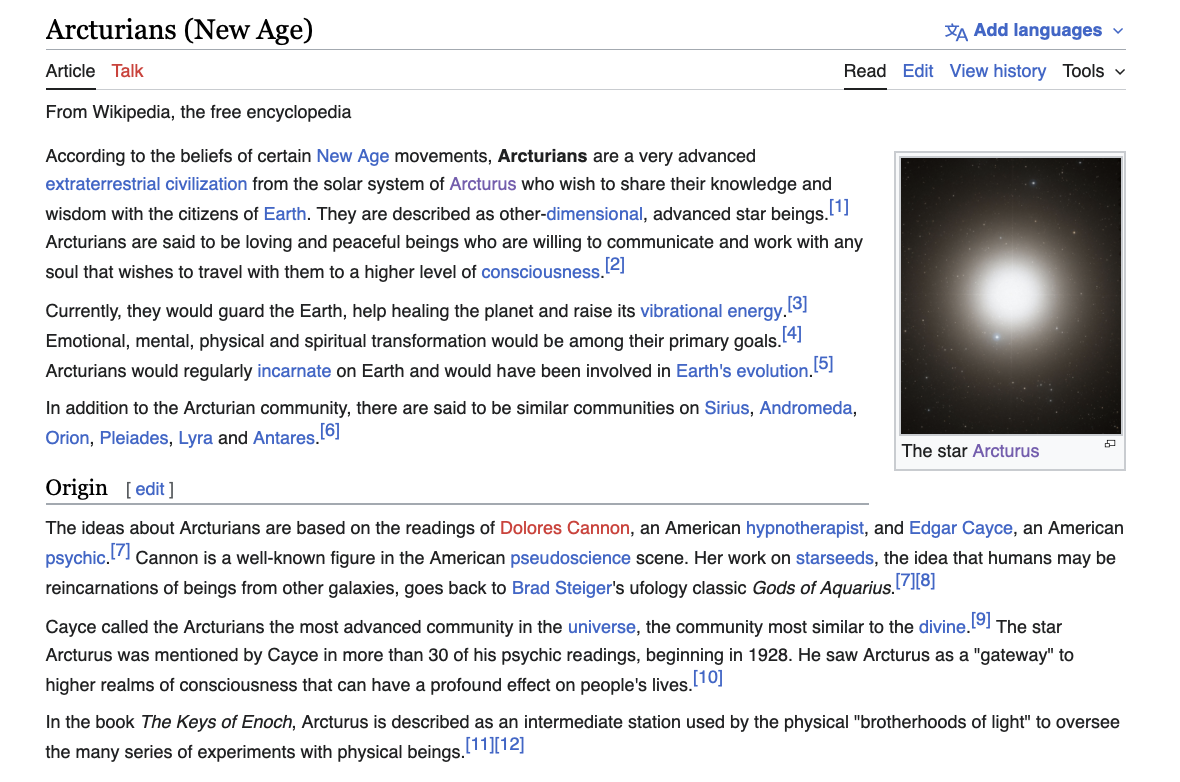Click the star Arcturus image thumbnail
This screenshot has width=1180, height=782.
1011,296
